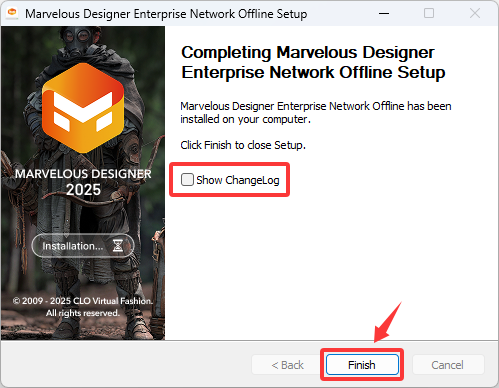Minimize the setup window

[x=384, y=13]
